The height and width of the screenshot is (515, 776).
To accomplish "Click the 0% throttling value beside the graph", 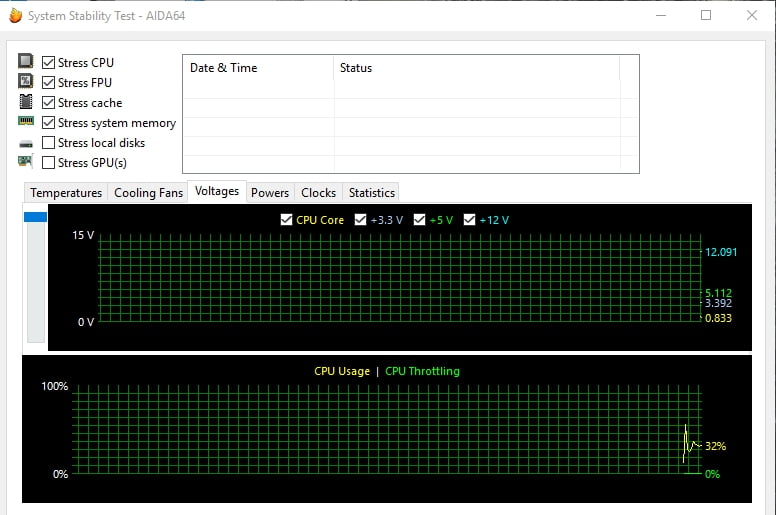I will point(712,474).
